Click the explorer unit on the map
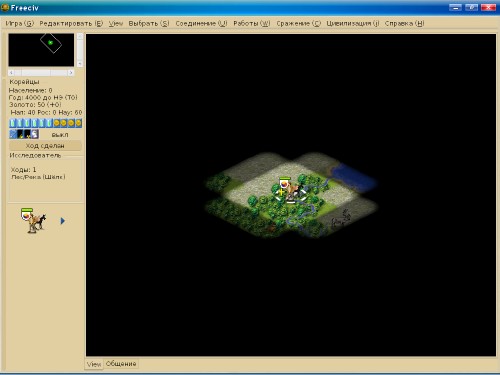Screen dimensions: 500x375 click(292, 191)
